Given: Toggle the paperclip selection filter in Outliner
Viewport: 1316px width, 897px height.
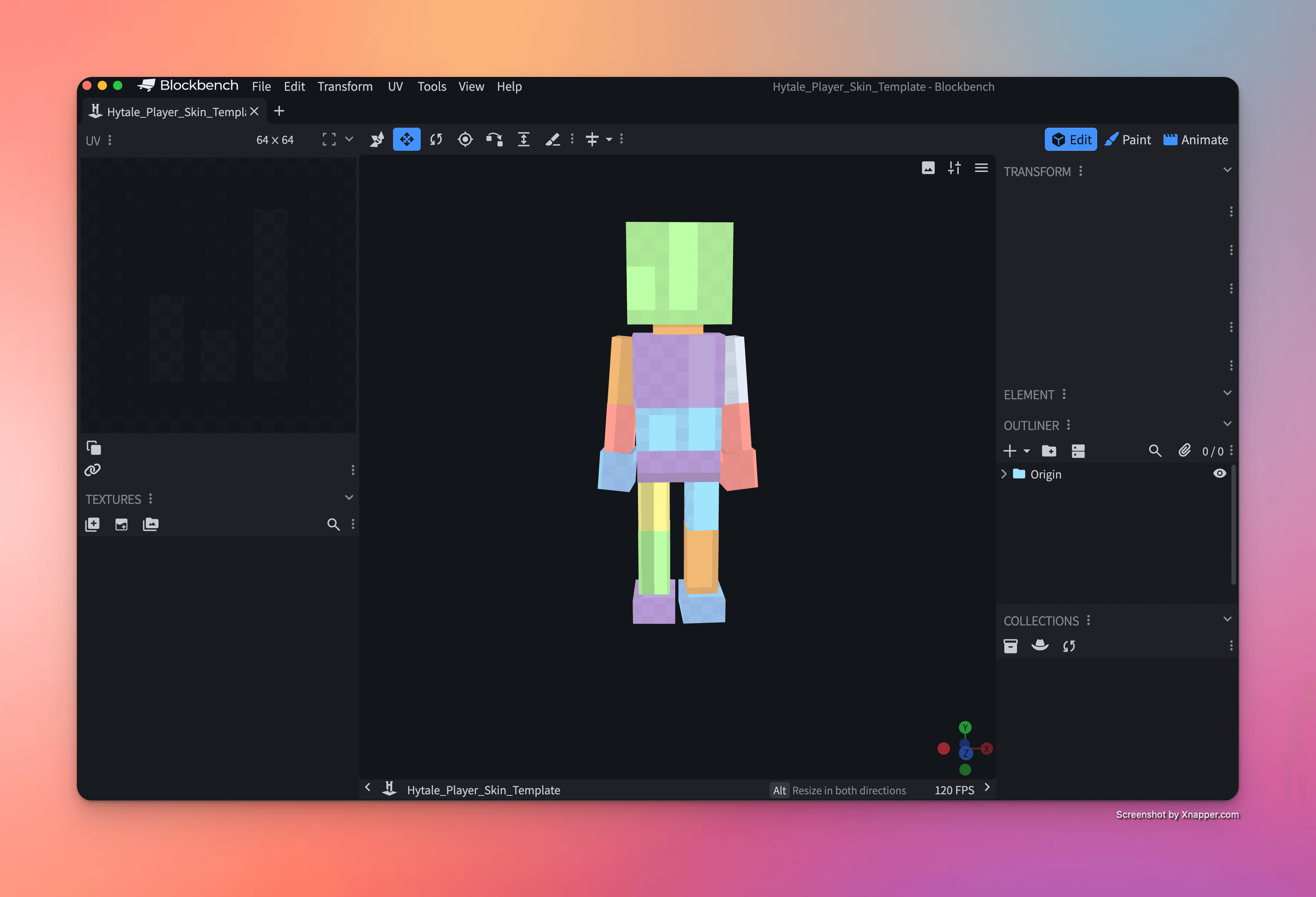Looking at the screenshot, I should click(x=1184, y=451).
